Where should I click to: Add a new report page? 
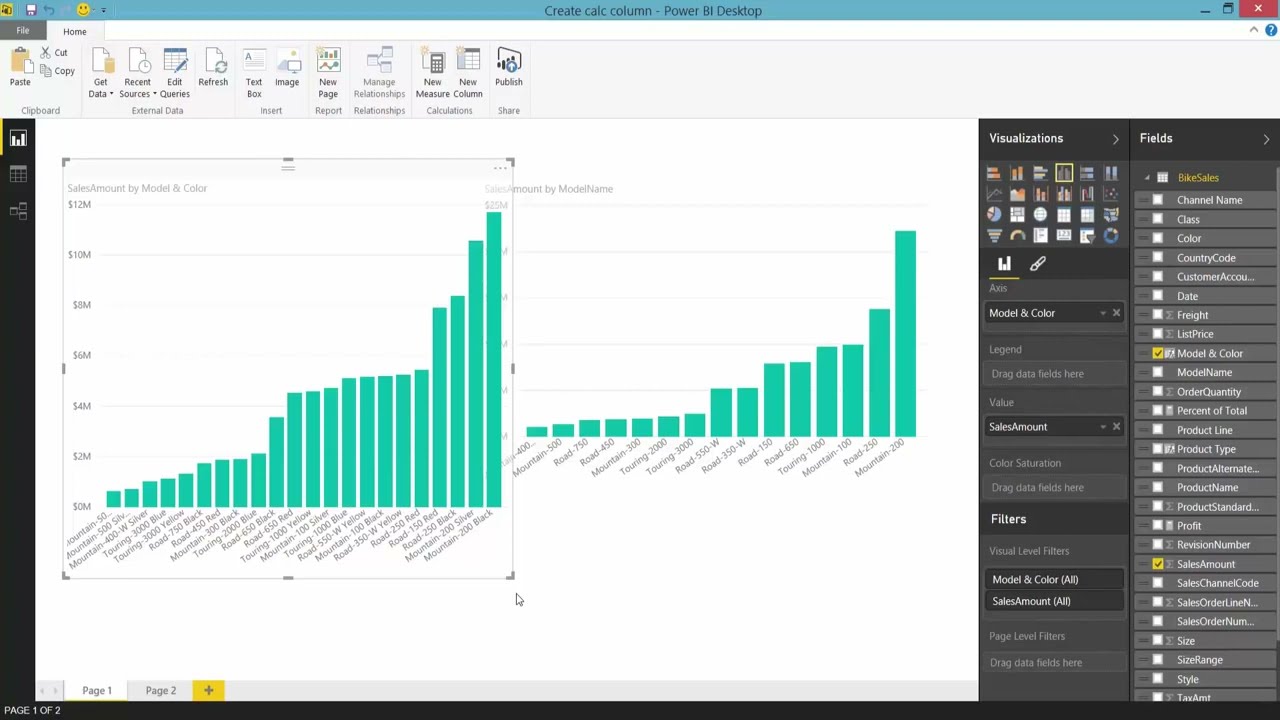(x=209, y=691)
